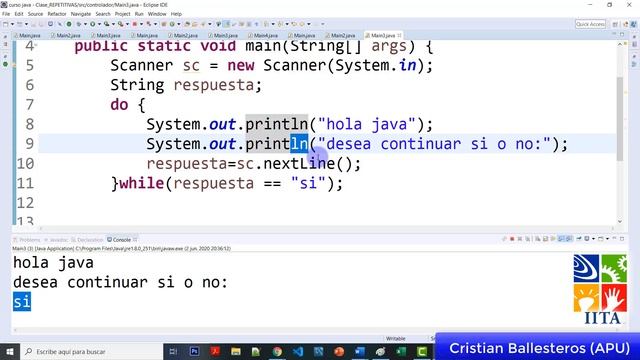Click the word 'respuesta' in the while condition
Viewport: 640px width, 360px height.
[213, 183]
